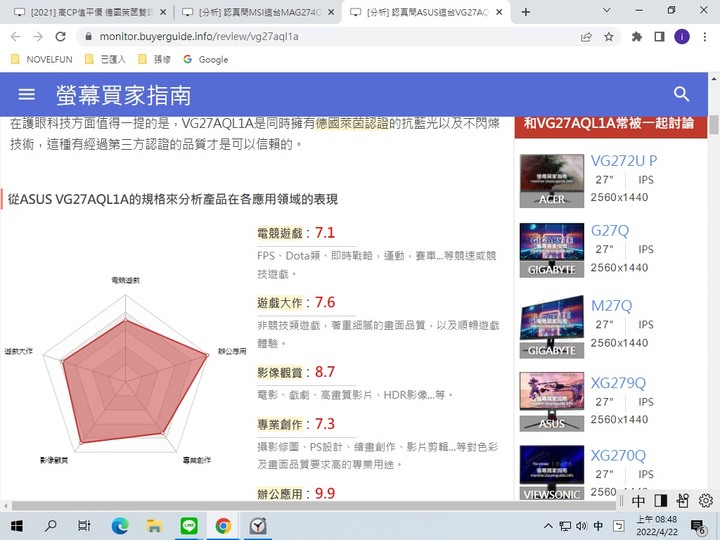Click the radar chart of application scores
Image resolution: width=720 pixels, height=540 pixels.
click(125, 372)
